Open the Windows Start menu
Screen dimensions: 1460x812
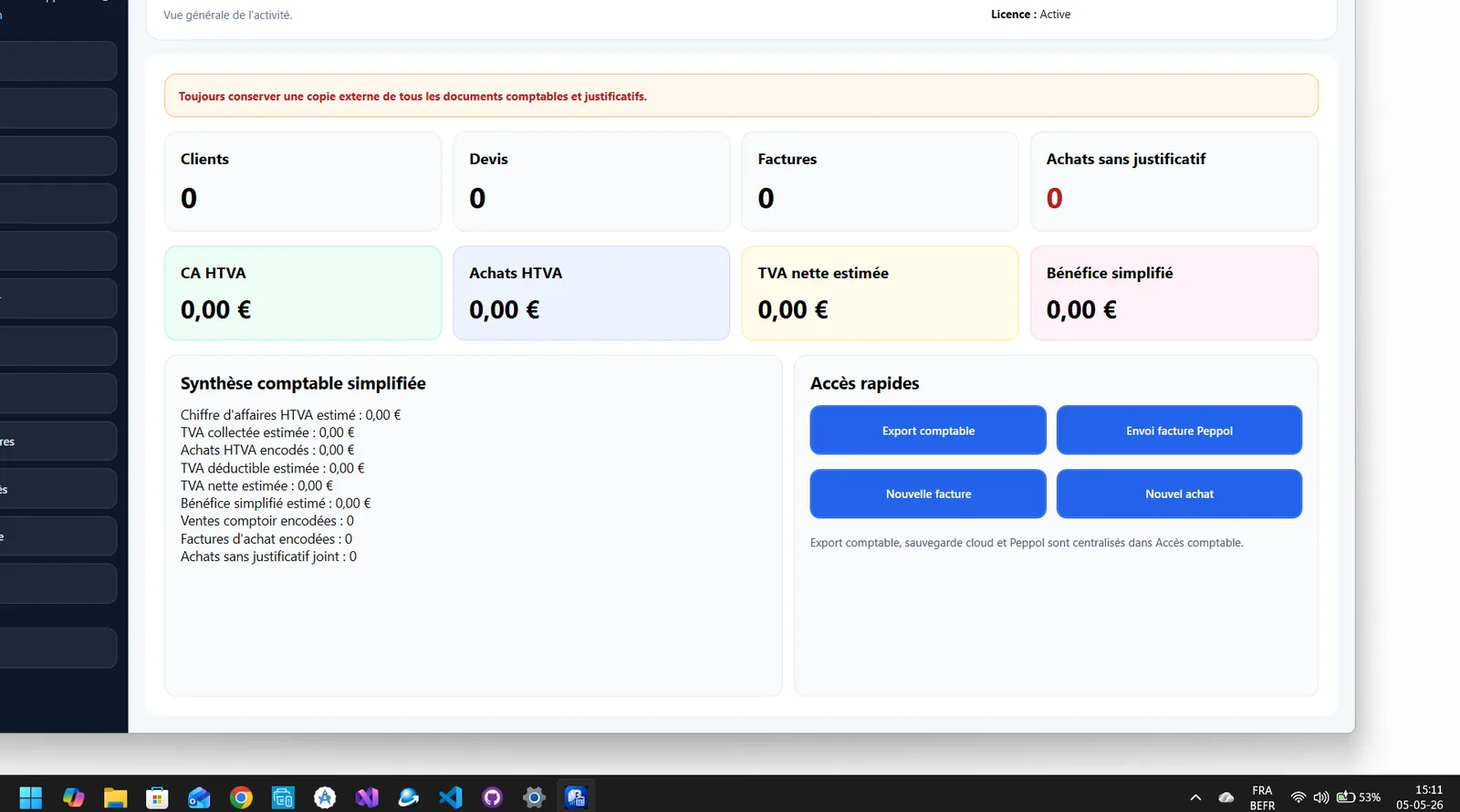coord(30,797)
